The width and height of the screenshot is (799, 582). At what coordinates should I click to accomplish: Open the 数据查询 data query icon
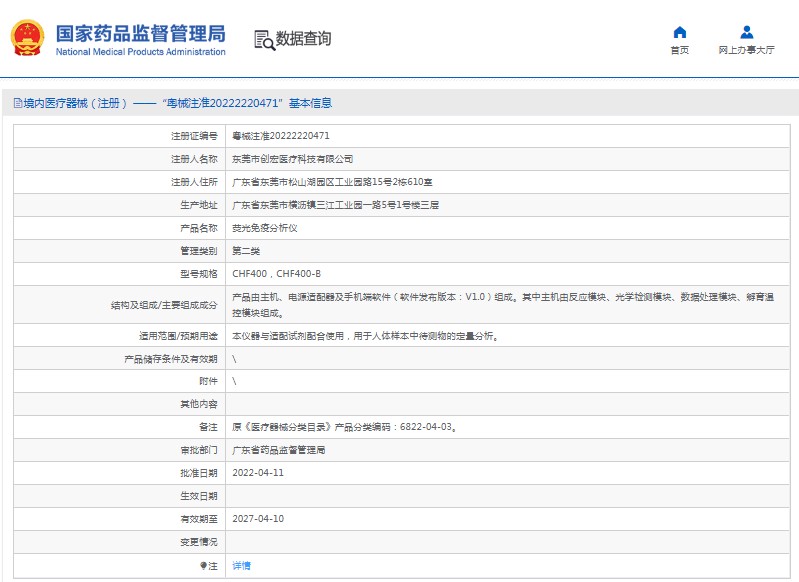tap(264, 40)
